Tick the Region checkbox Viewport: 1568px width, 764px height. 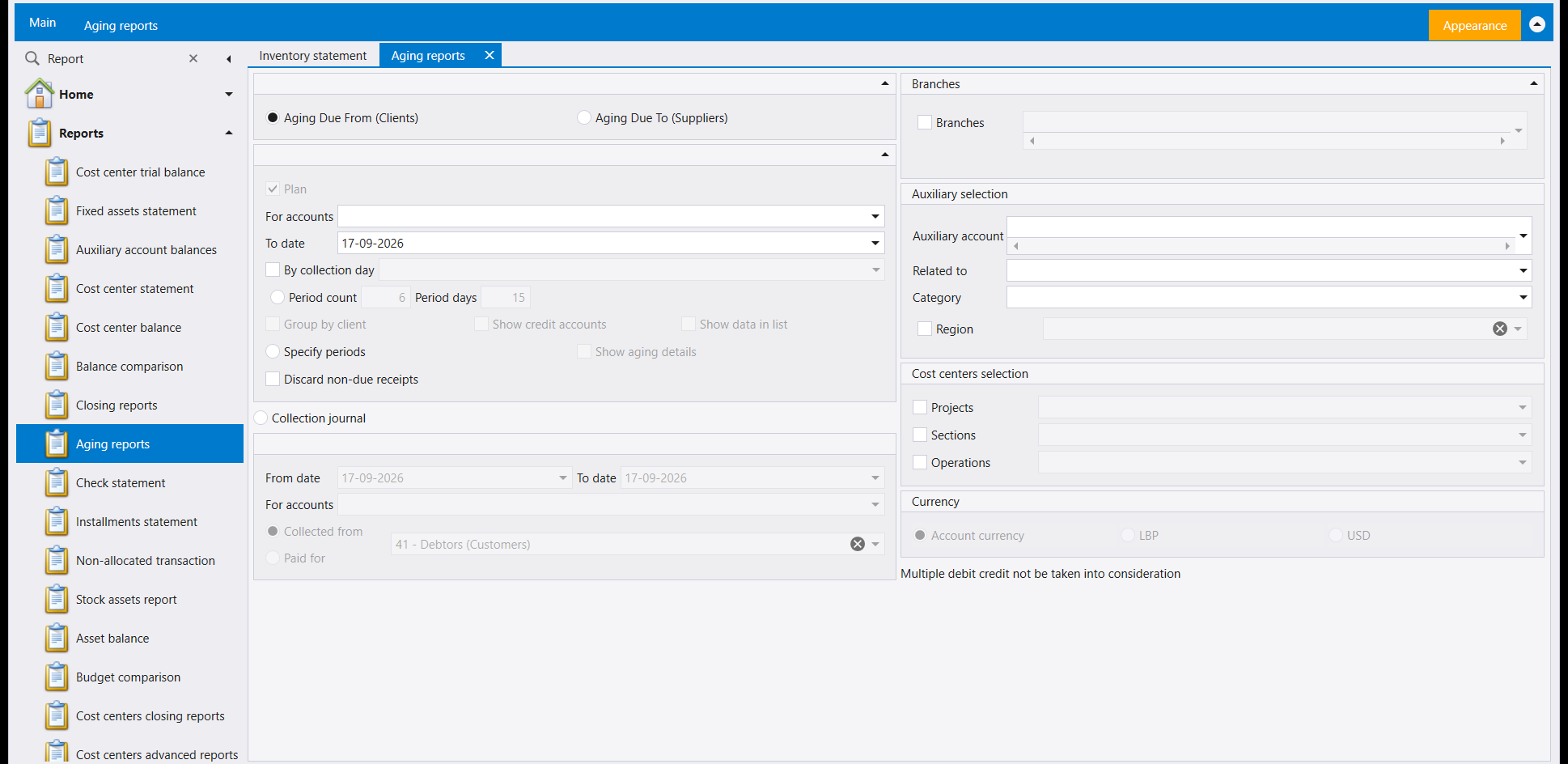pos(925,329)
